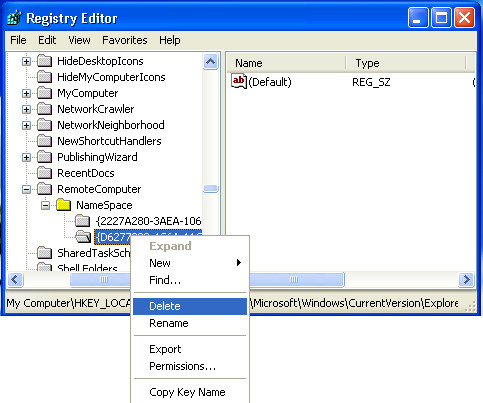
Task: Click the NameSpace folder icon
Action: [63, 205]
